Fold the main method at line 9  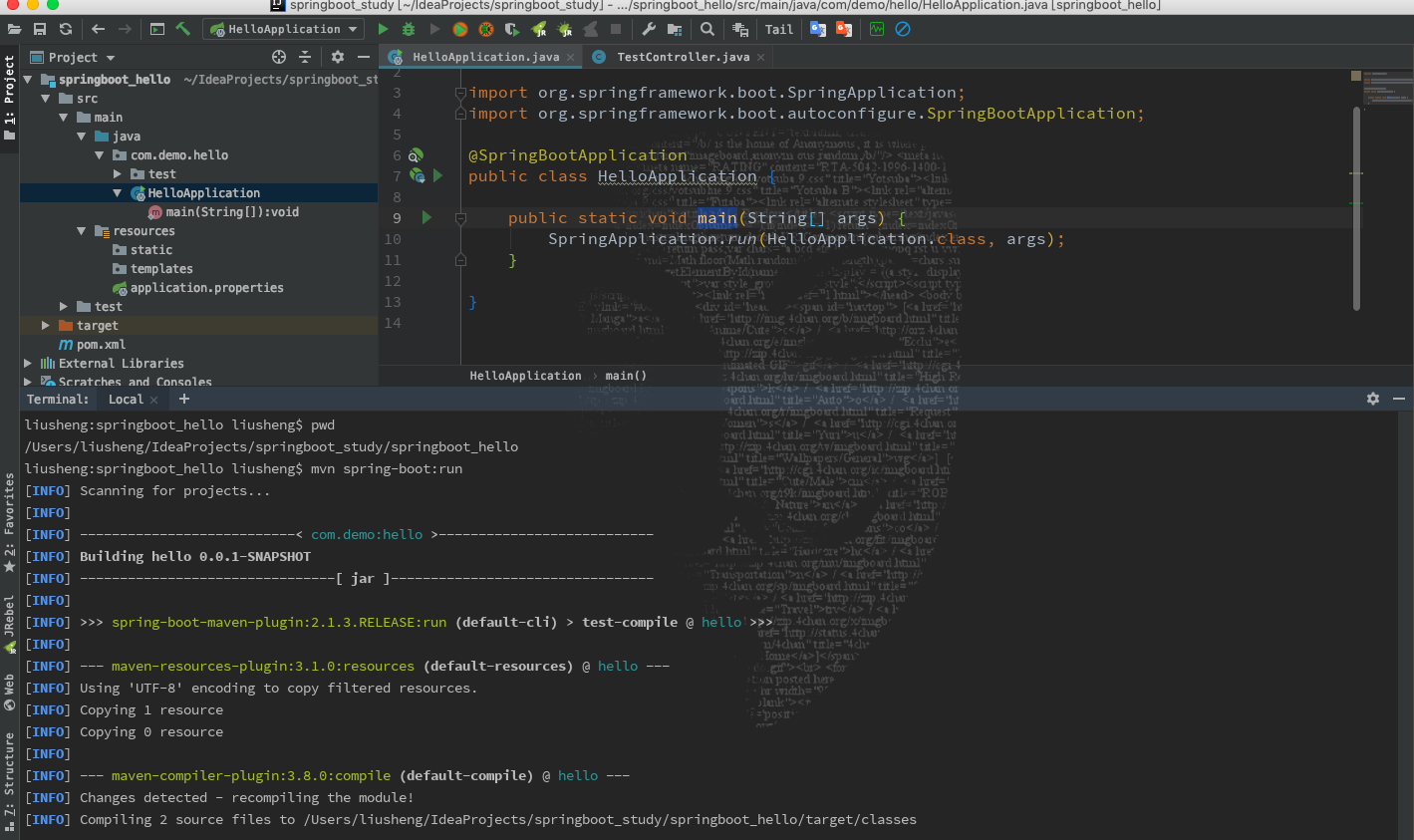[x=460, y=218]
